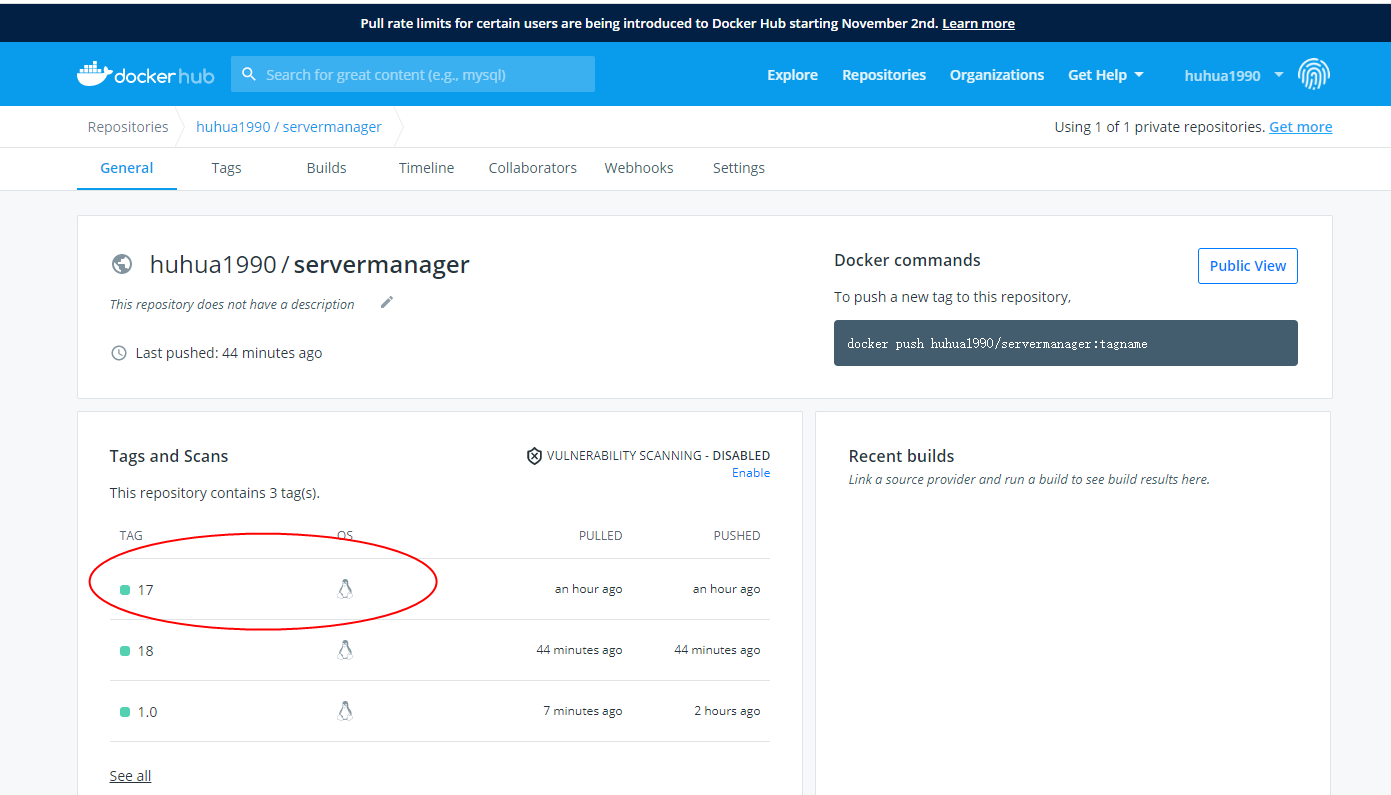Open the fingerprint avatar icon
The width and height of the screenshot is (1391, 795).
click(1314, 74)
